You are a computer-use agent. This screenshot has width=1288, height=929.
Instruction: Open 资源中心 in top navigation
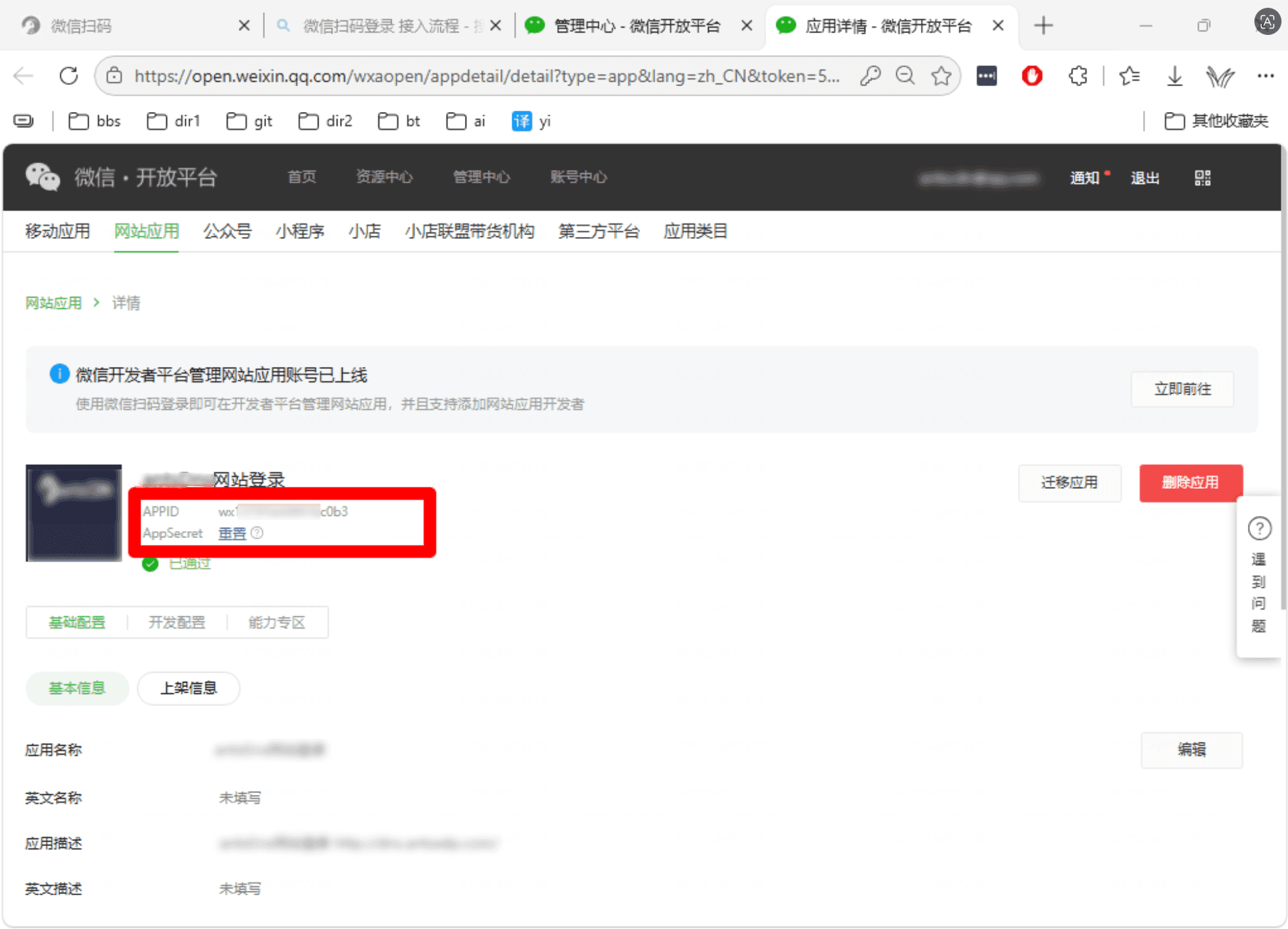click(x=384, y=177)
